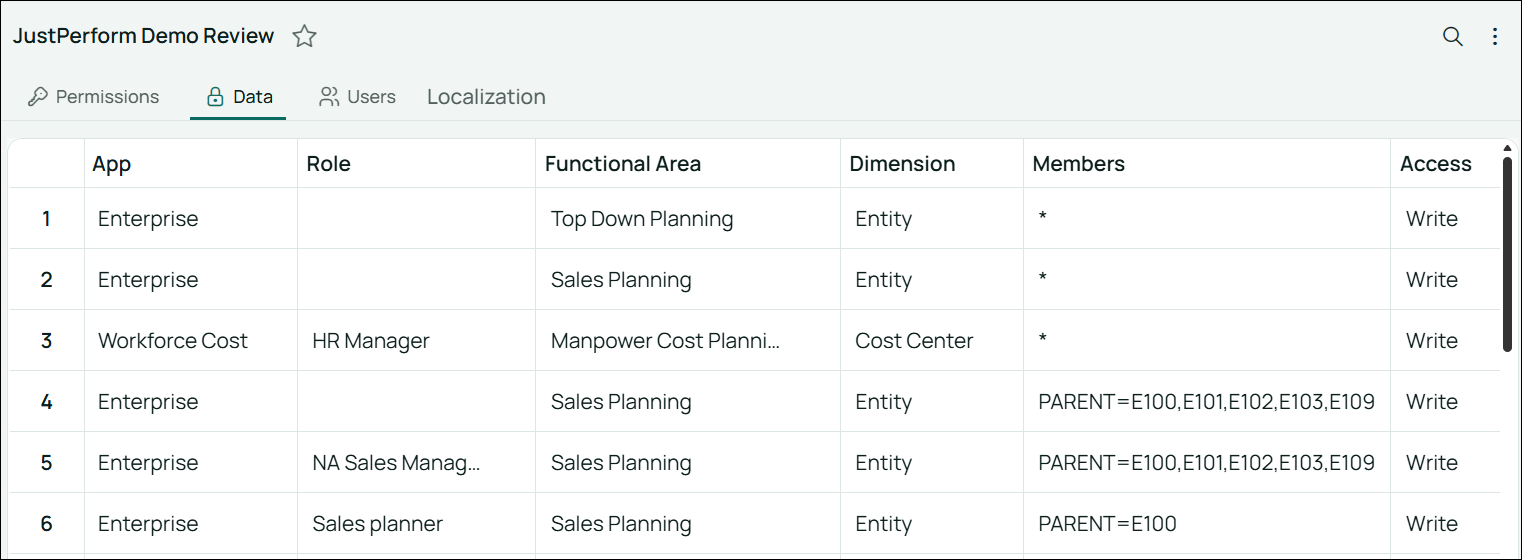Click the Workforce Cost app cell
Image resolution: width=1522 pixels, height=560 pixels.
(190, 340)
